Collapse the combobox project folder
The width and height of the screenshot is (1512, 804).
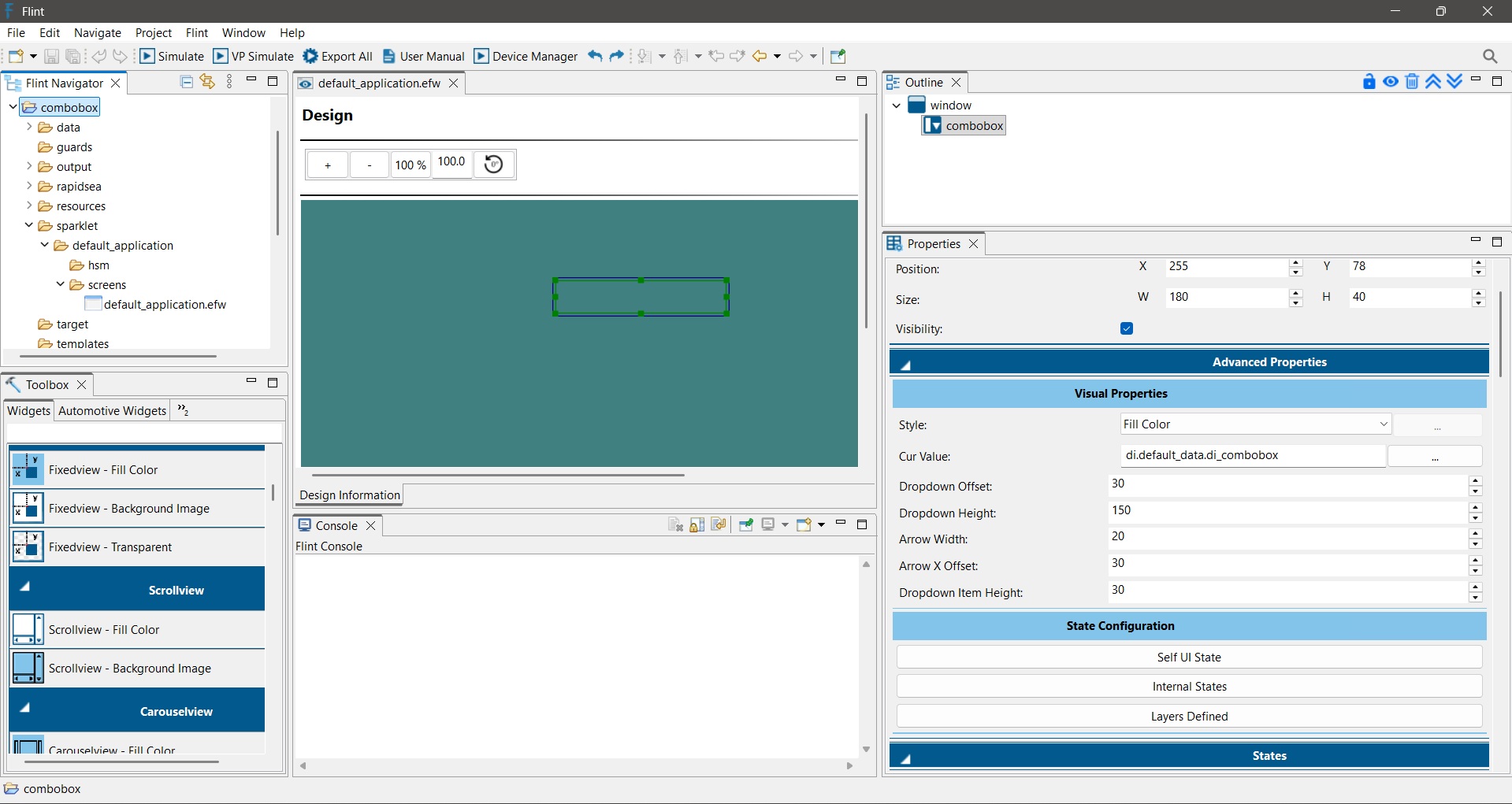tap(13, 107)
